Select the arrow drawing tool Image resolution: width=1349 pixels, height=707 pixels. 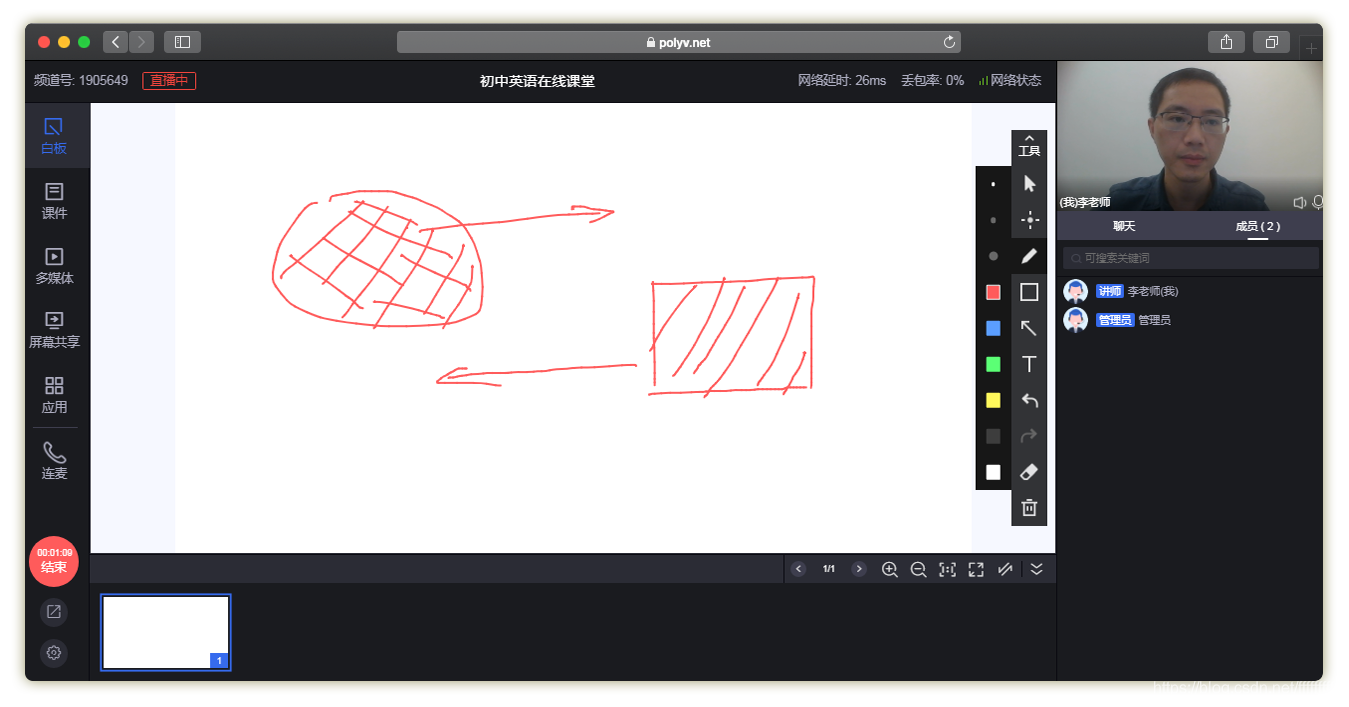pos(1029,328)
